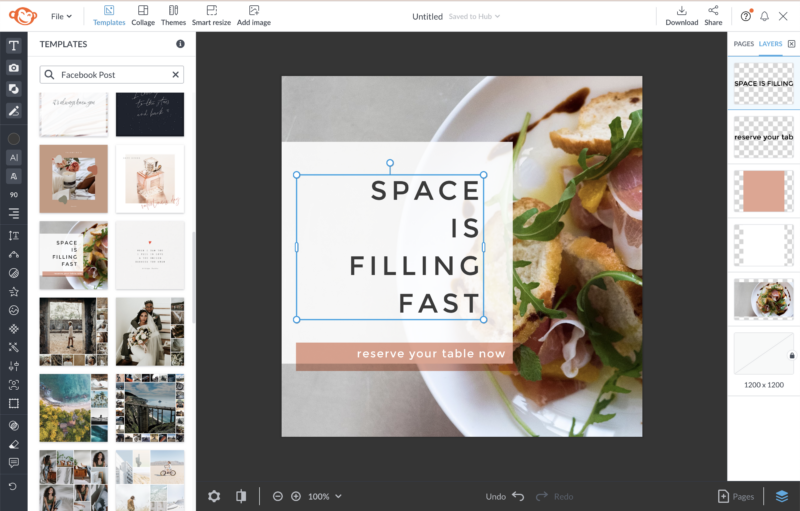Open the line height spacing icon
Viewport: 800px width, 511px height.
[x=14, y=236]
